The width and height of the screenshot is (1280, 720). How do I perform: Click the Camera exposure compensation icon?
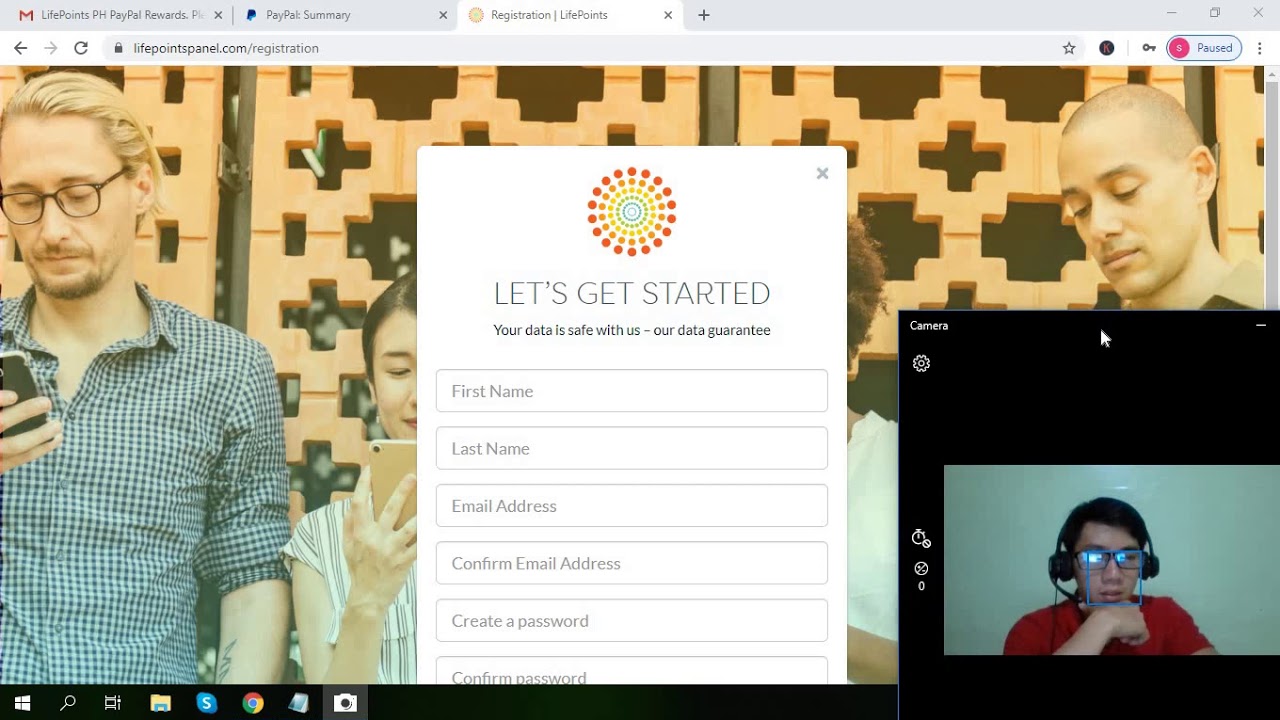click(921, 569)
